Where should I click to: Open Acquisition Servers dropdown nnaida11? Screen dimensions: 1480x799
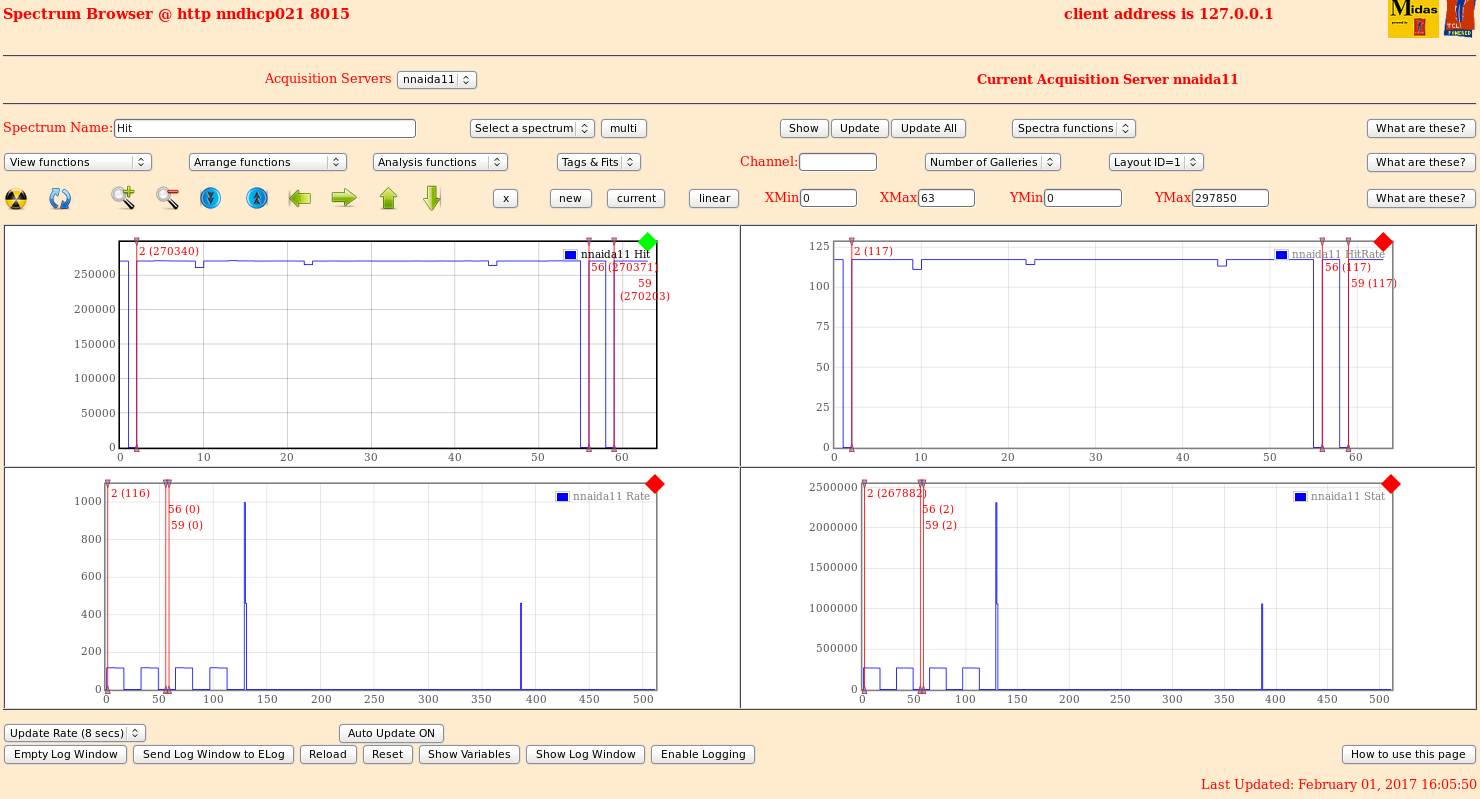pyautogui.click(x=437, y=80)
